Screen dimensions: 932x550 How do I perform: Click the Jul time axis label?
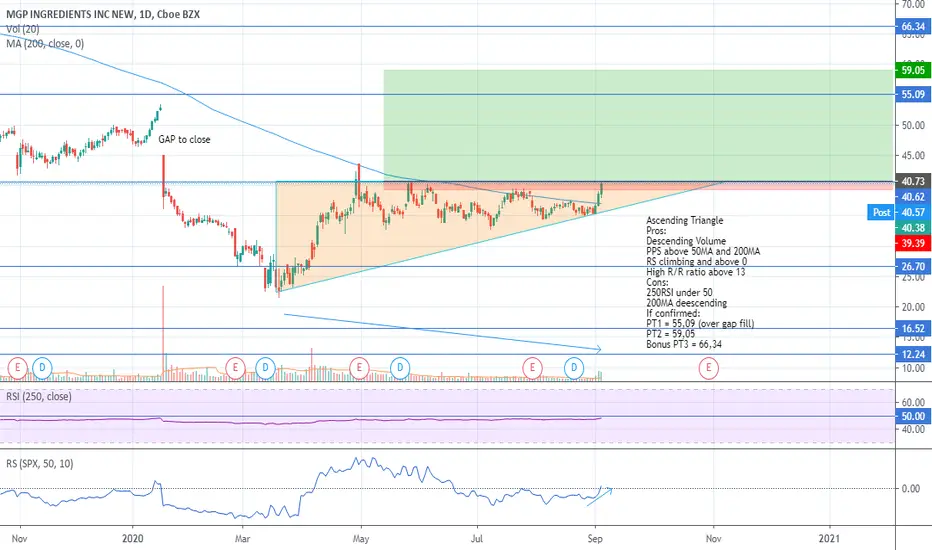[477, 539]
